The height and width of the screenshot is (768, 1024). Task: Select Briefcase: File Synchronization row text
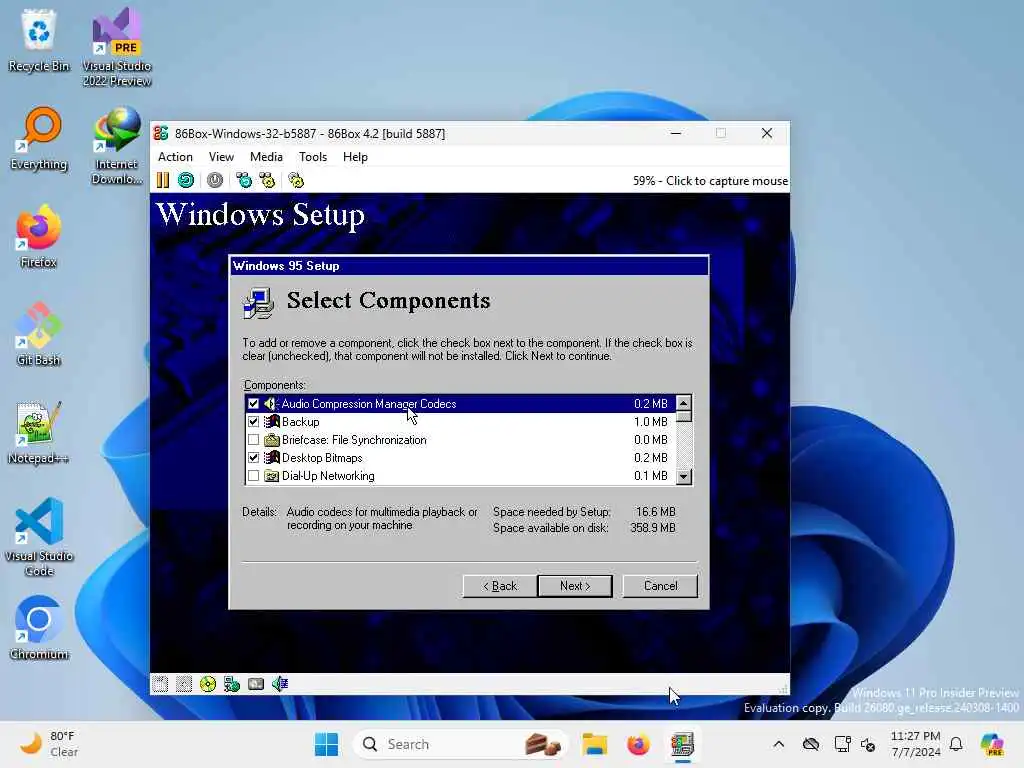click(x=354, y=440)
